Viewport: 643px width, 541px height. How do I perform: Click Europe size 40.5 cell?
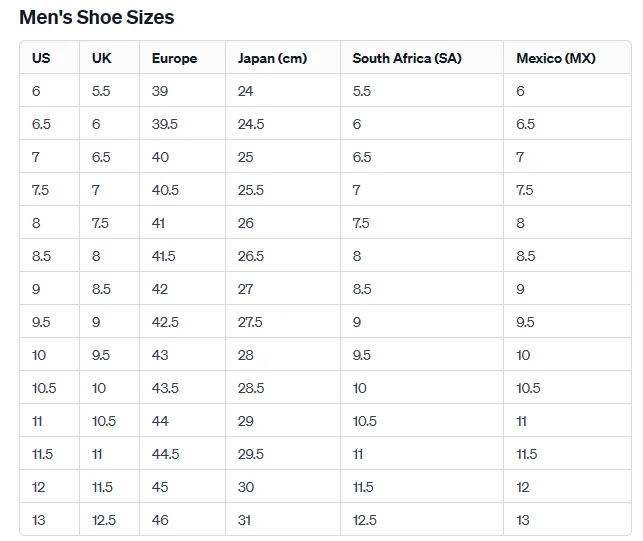click(165, 190)
